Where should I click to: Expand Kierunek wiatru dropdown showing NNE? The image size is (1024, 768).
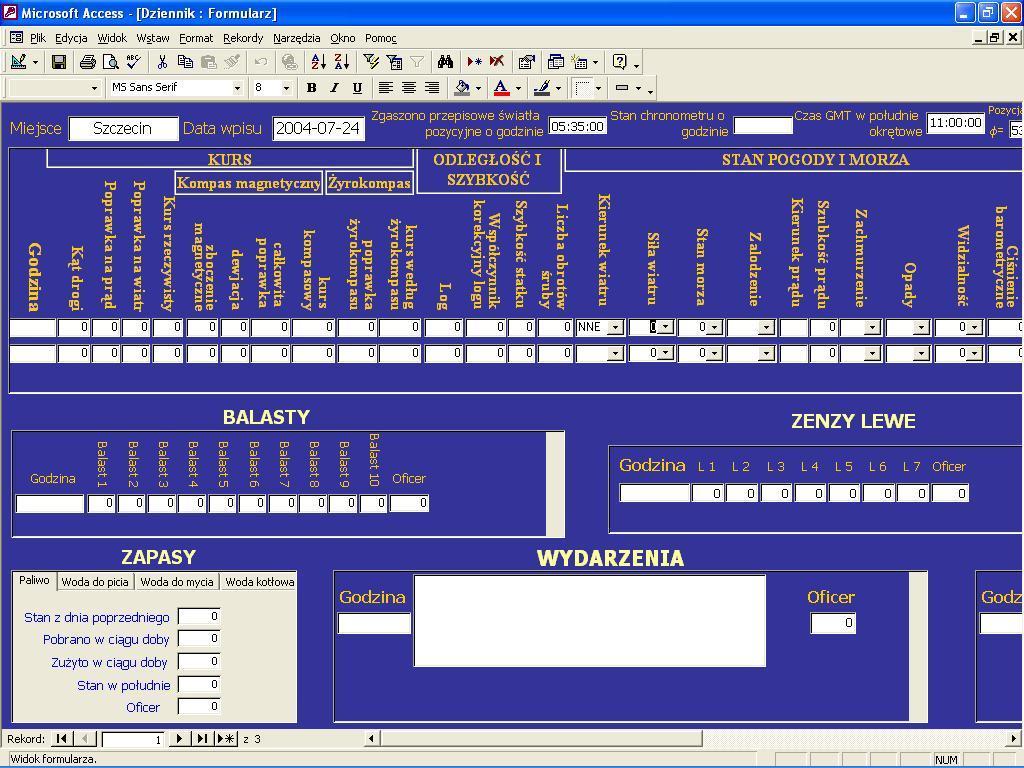[615, 327]
